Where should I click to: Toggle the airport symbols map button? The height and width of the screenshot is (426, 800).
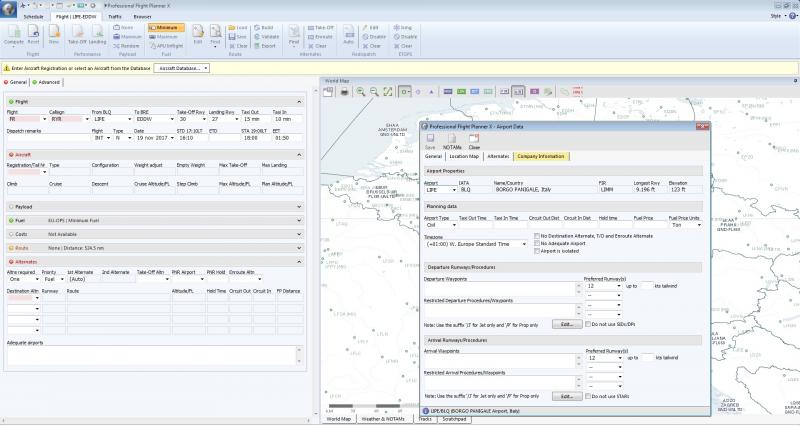[x=405, y=92]
